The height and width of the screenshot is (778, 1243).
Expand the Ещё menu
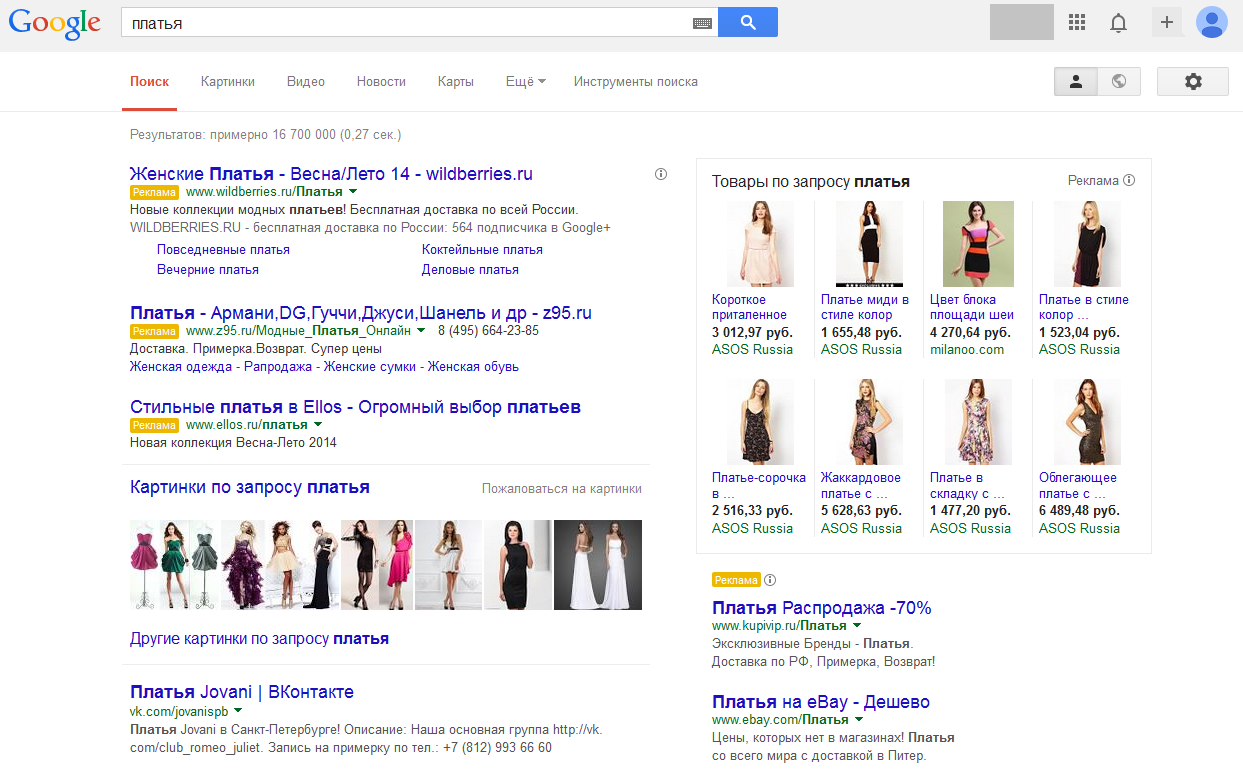(525, 82)
